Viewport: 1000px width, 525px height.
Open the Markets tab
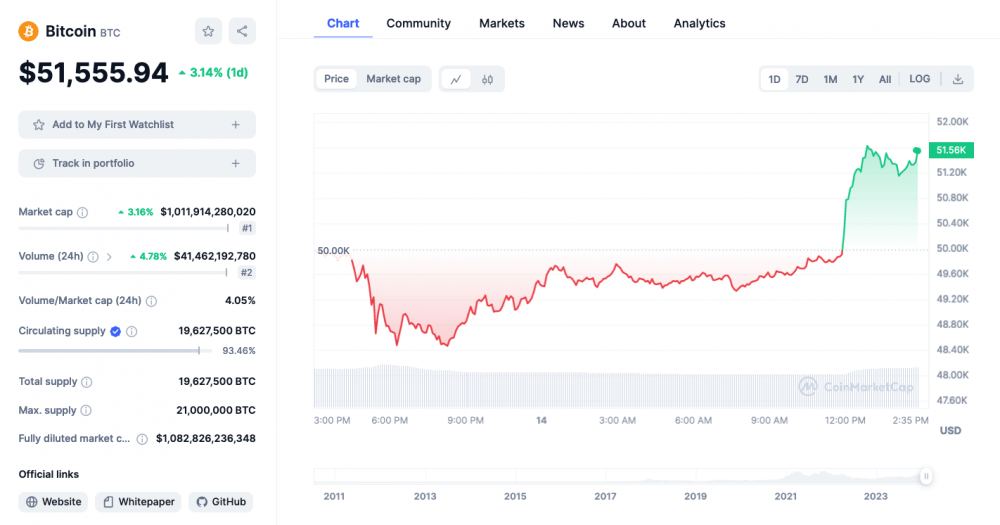click(x=502, y=23)
